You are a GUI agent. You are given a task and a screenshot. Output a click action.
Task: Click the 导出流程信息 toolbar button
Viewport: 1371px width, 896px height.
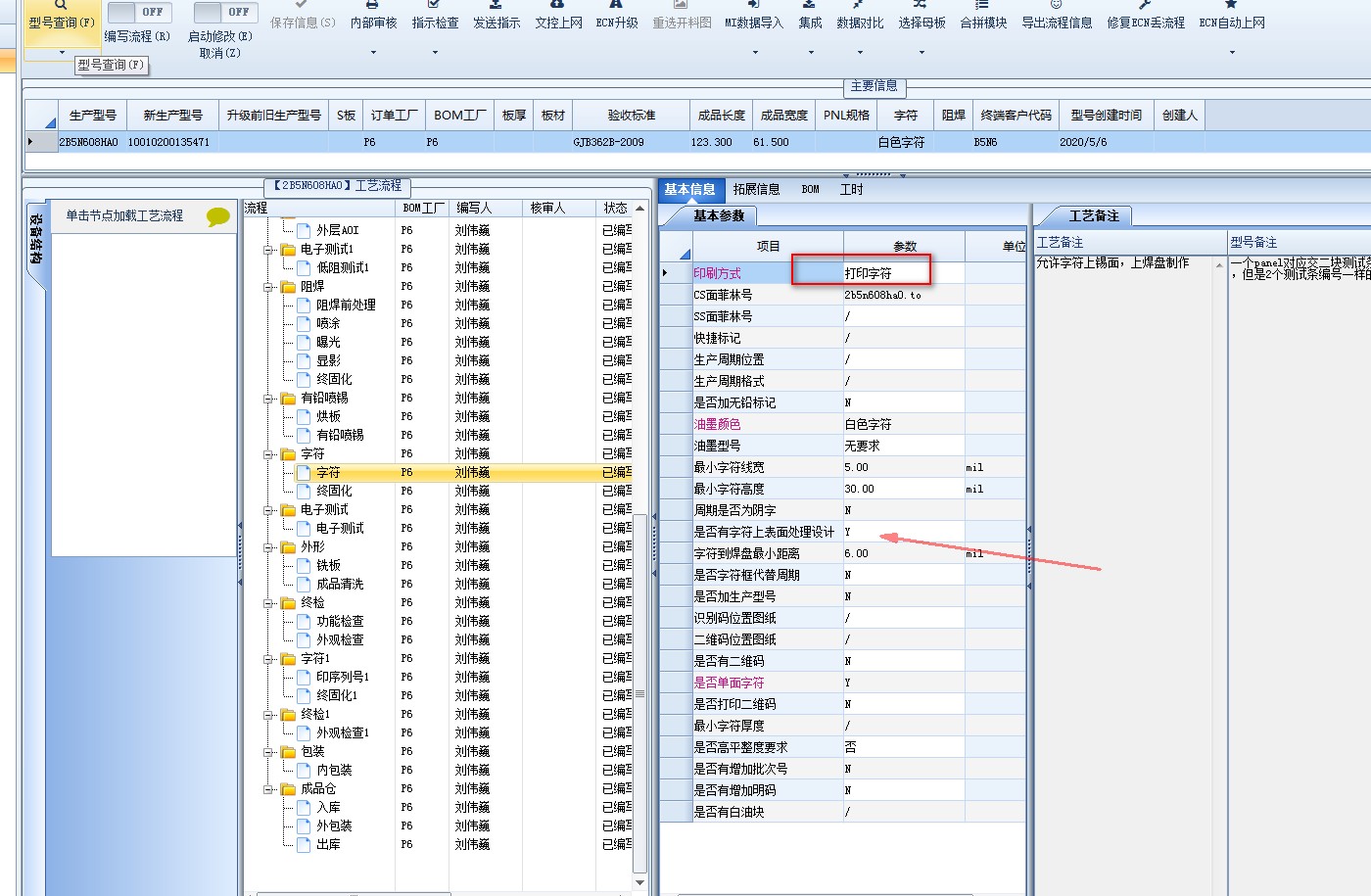(x=1057, y=18)
